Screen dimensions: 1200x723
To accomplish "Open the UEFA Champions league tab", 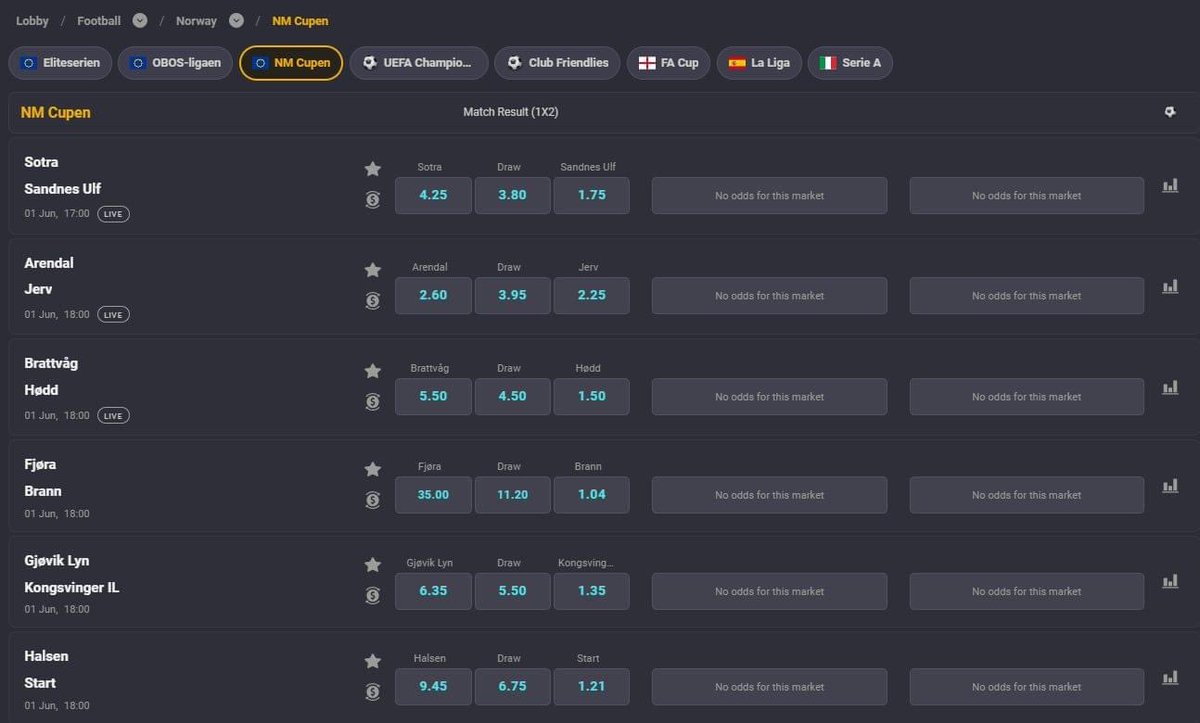I will pos(419,63).
